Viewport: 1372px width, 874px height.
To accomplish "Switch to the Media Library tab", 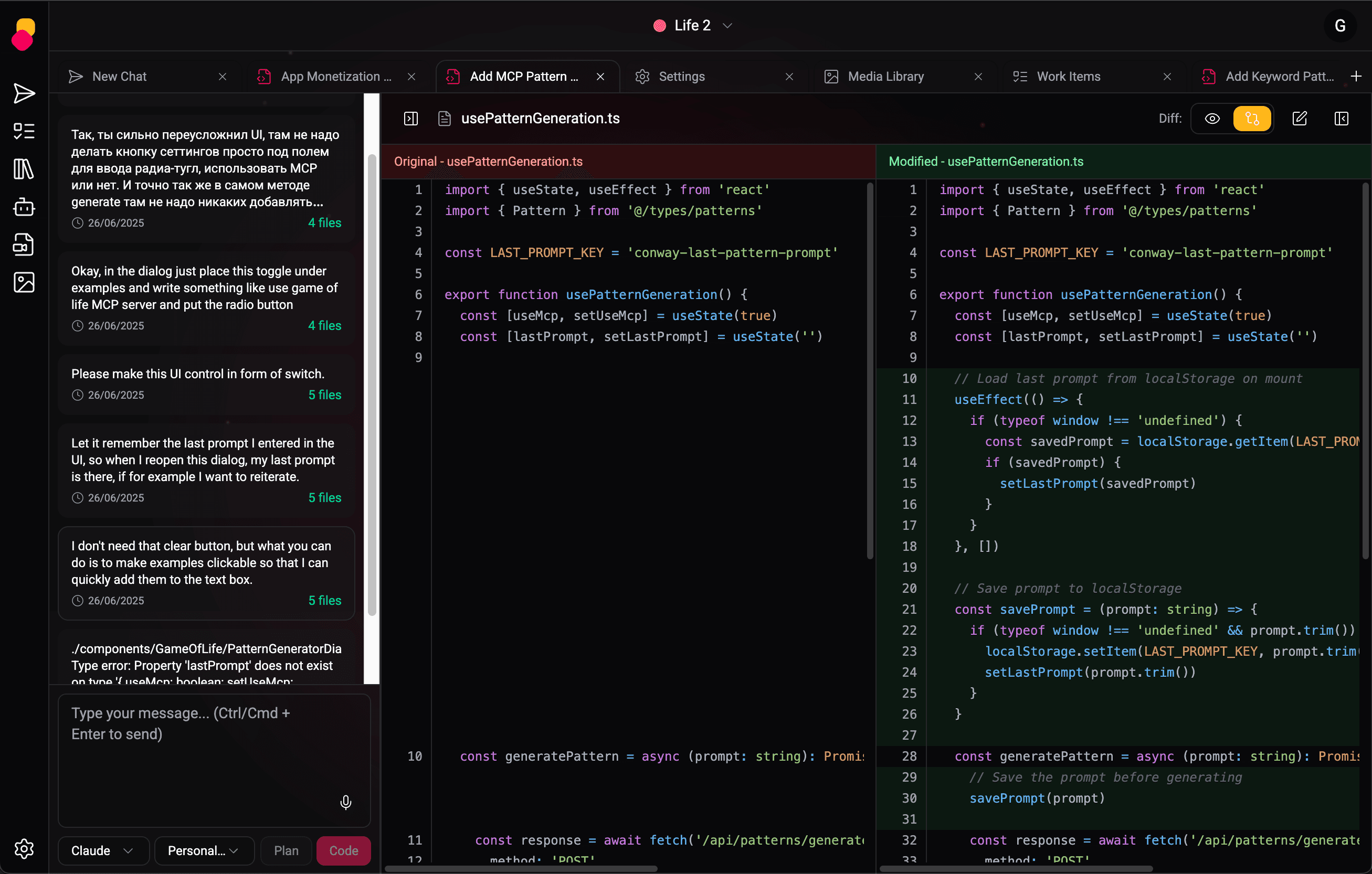I will tap(885, 76).
